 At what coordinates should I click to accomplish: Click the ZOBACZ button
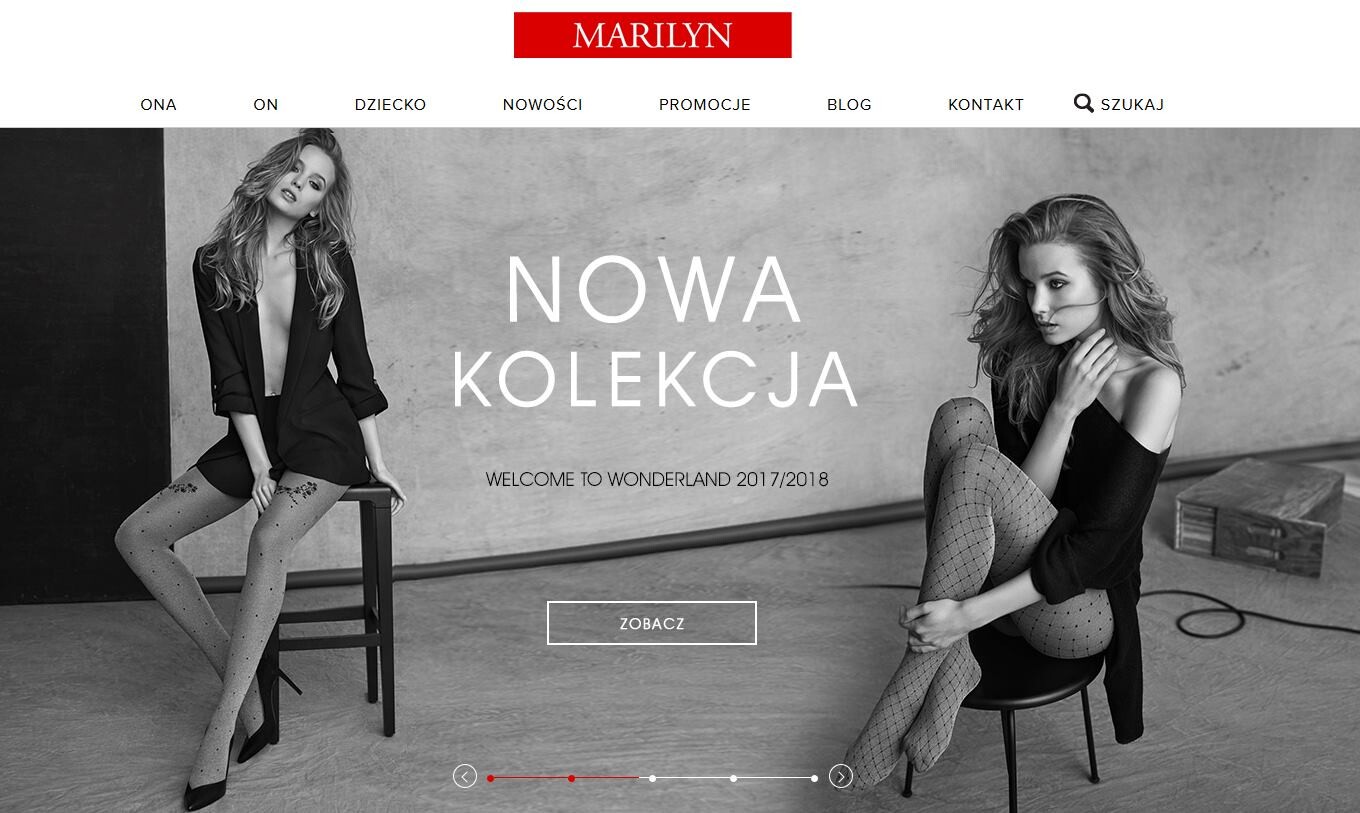click(652, 623)
